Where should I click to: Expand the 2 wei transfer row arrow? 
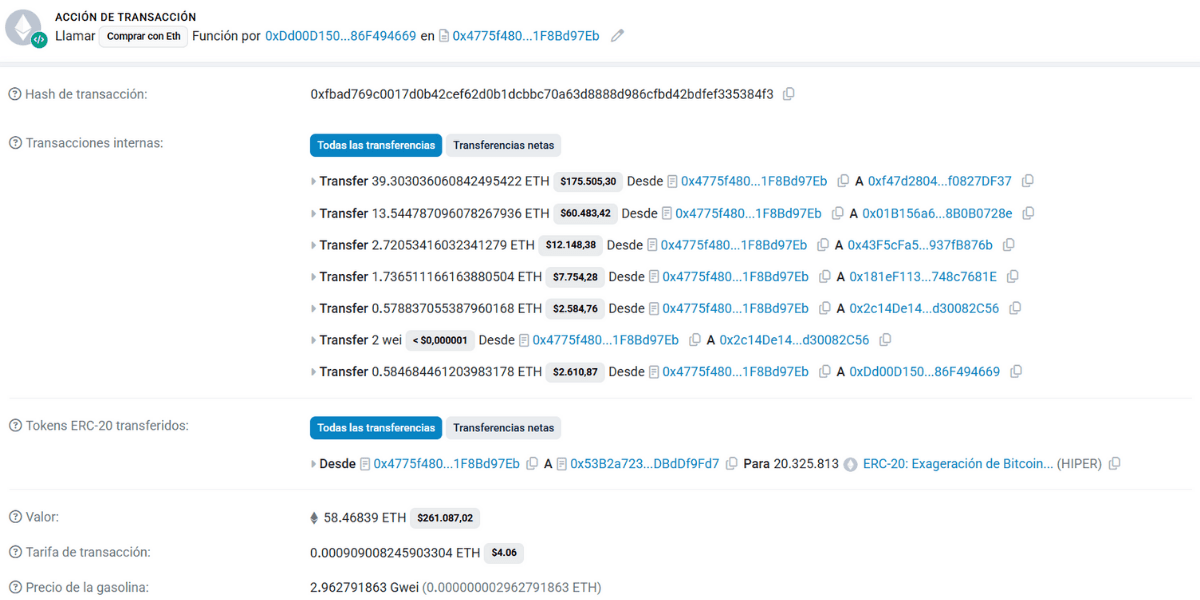click(x=314, y=340)
